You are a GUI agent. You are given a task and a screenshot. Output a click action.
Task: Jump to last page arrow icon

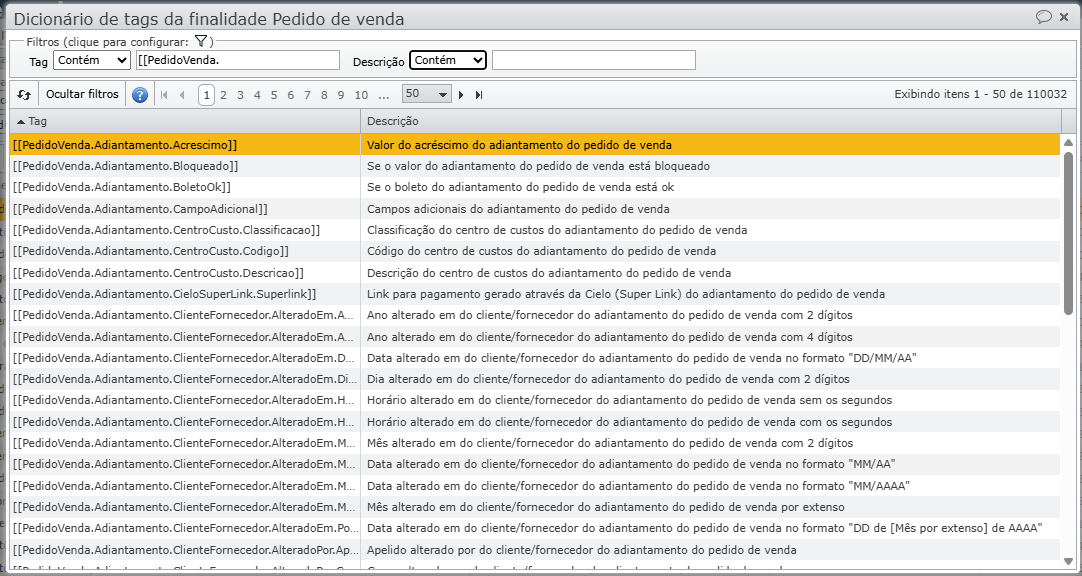point(479,95)
